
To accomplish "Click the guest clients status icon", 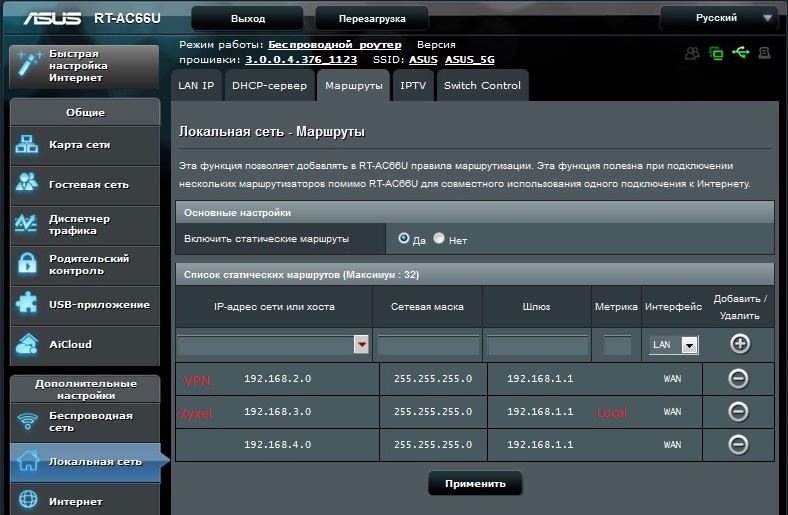I will pyautogui.click(x=692, y=53).
